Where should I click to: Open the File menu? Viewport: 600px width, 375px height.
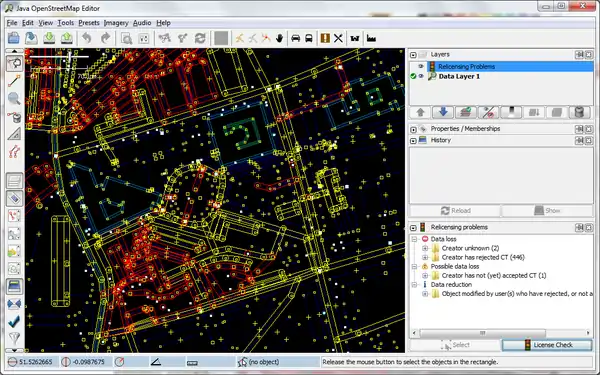pos(12,23)
